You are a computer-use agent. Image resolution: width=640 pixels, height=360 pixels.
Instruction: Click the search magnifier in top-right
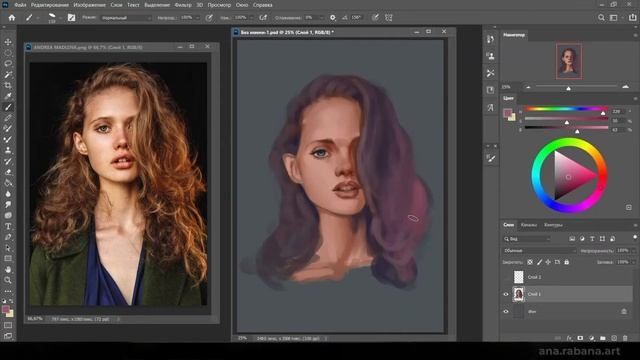tap(601, 18)
